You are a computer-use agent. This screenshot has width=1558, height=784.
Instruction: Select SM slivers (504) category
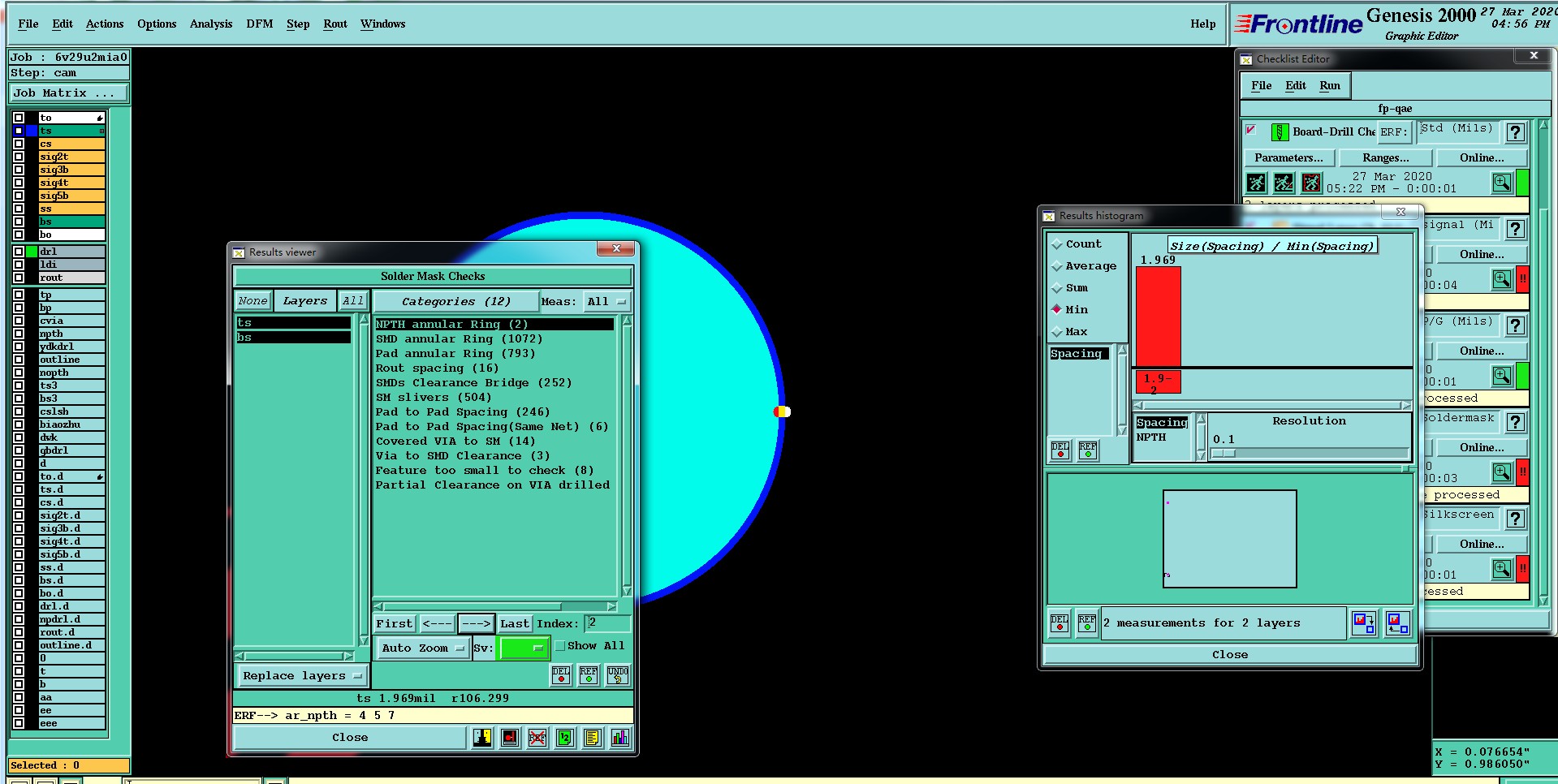tap(434, 398)
